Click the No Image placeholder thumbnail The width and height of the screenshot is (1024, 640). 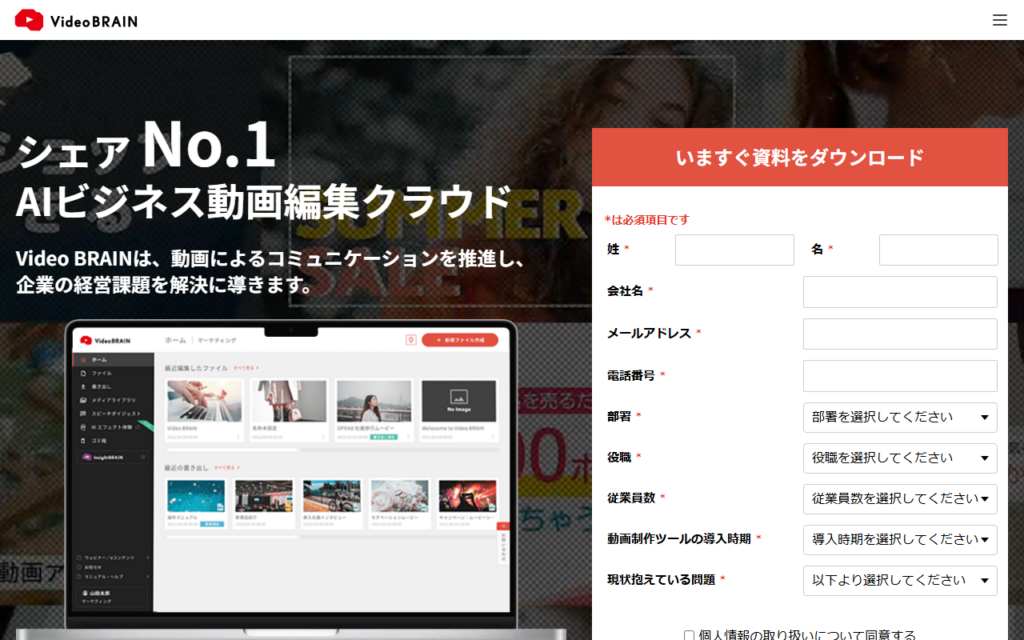pos(458,401)
